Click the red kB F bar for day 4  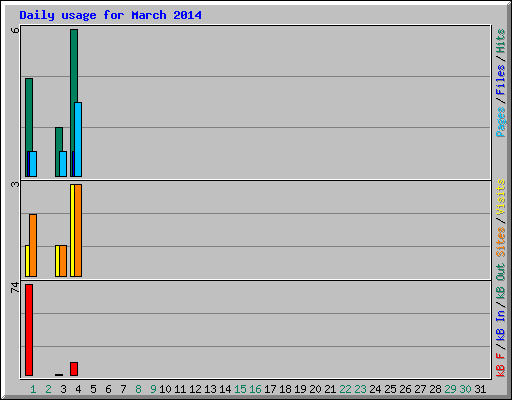[74, 369]
